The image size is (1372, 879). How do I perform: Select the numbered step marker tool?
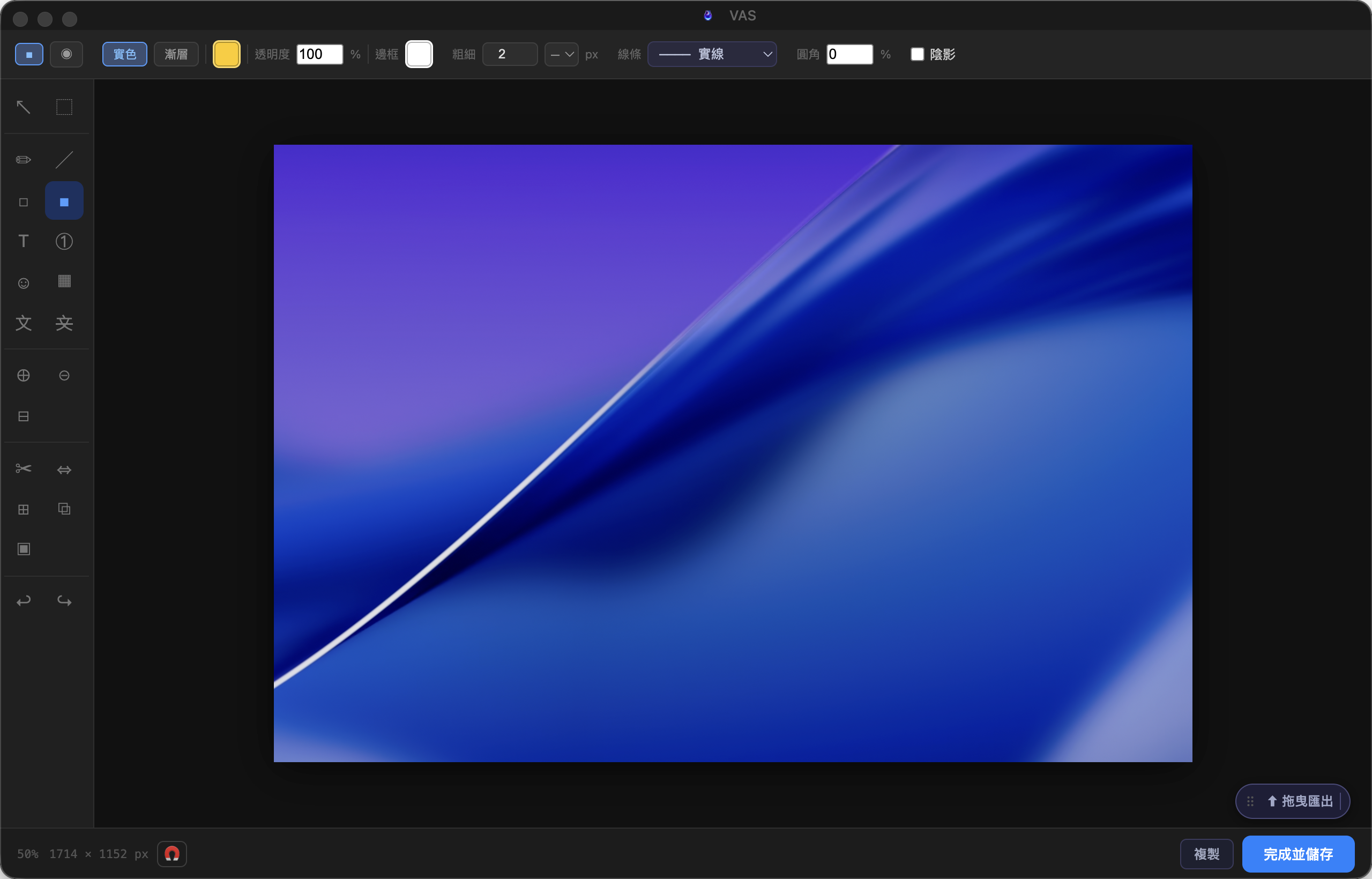coord(64,241)
